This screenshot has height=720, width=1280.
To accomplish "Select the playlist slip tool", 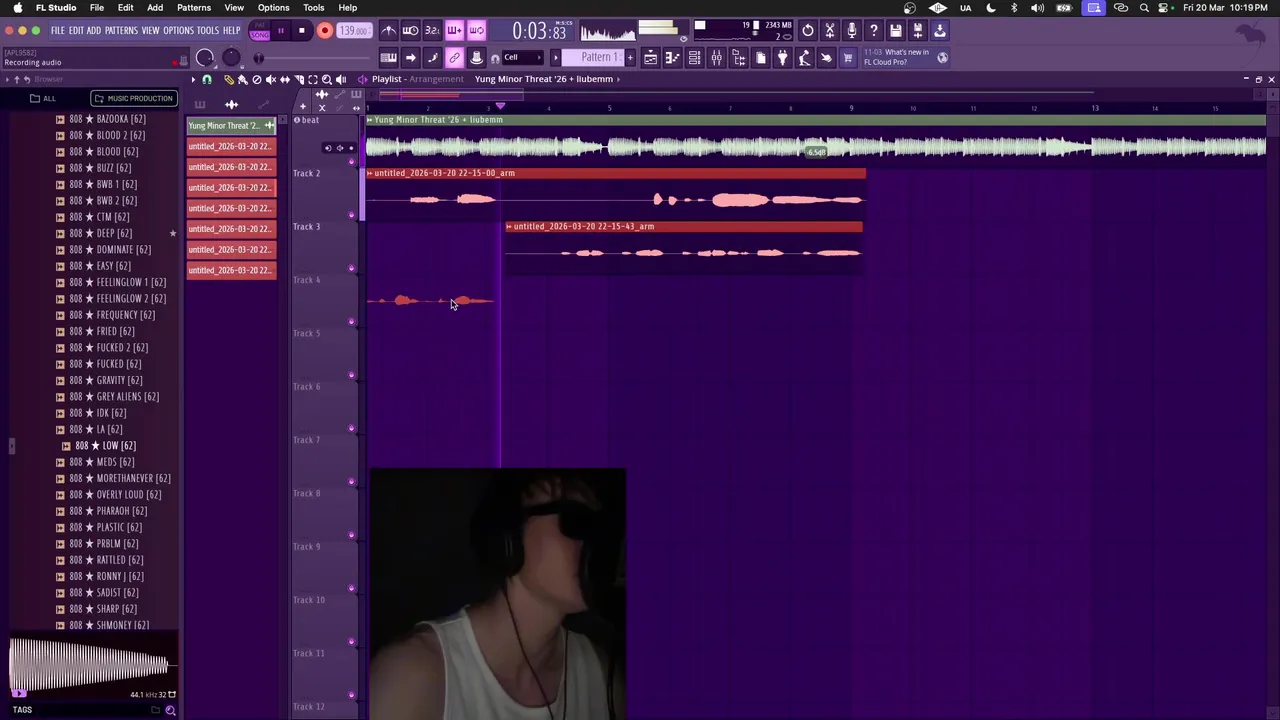I will tap(285, 79).
